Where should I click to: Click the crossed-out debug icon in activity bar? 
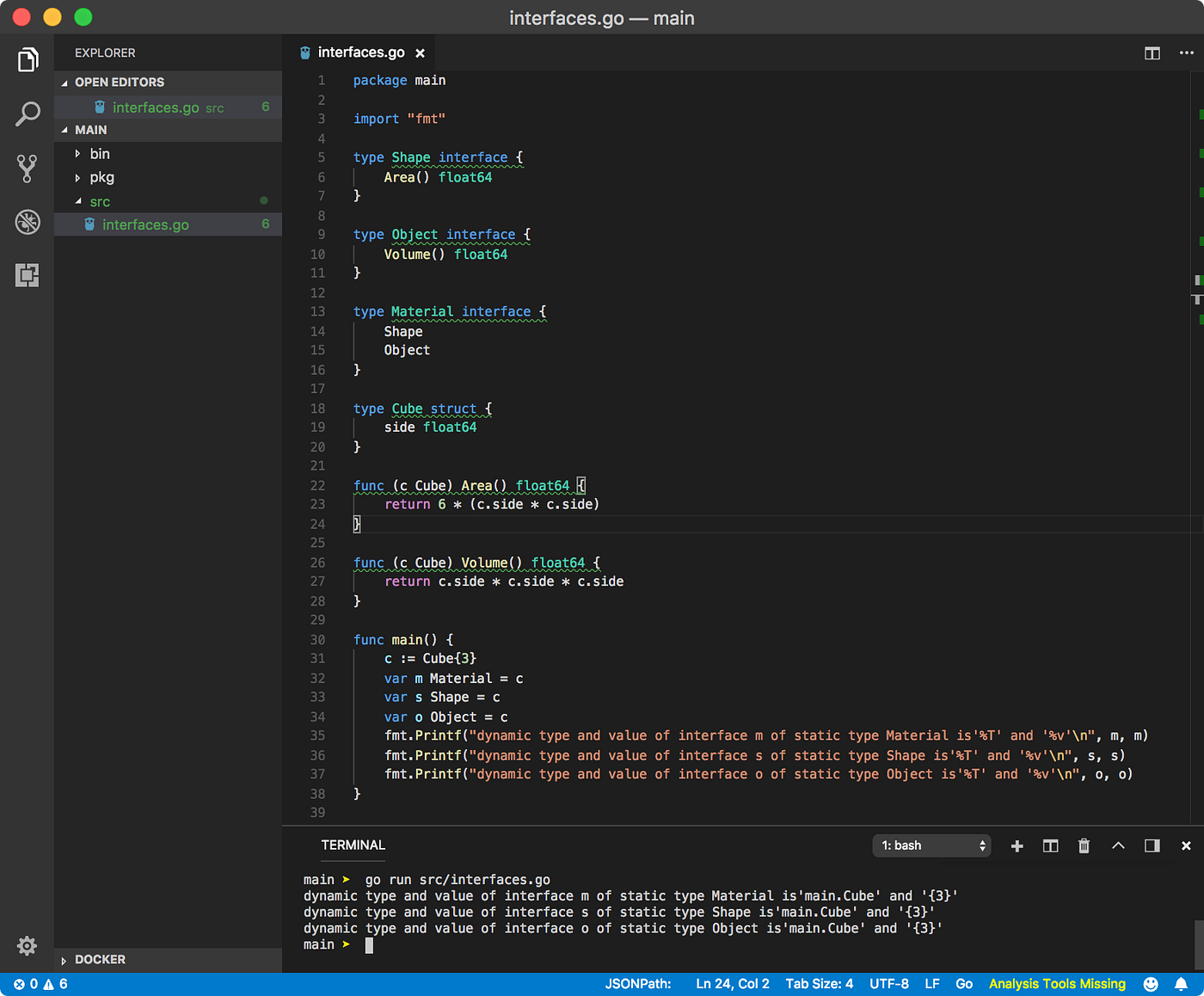point(28,222)
